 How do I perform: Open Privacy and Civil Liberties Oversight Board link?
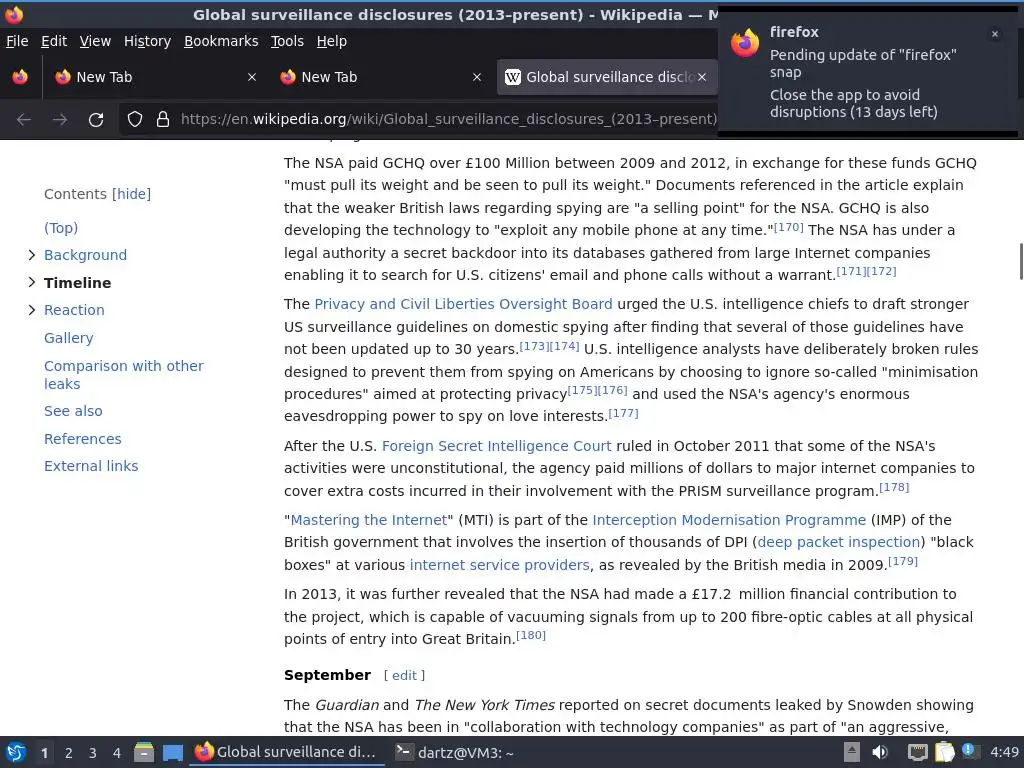tap(463, 304)
